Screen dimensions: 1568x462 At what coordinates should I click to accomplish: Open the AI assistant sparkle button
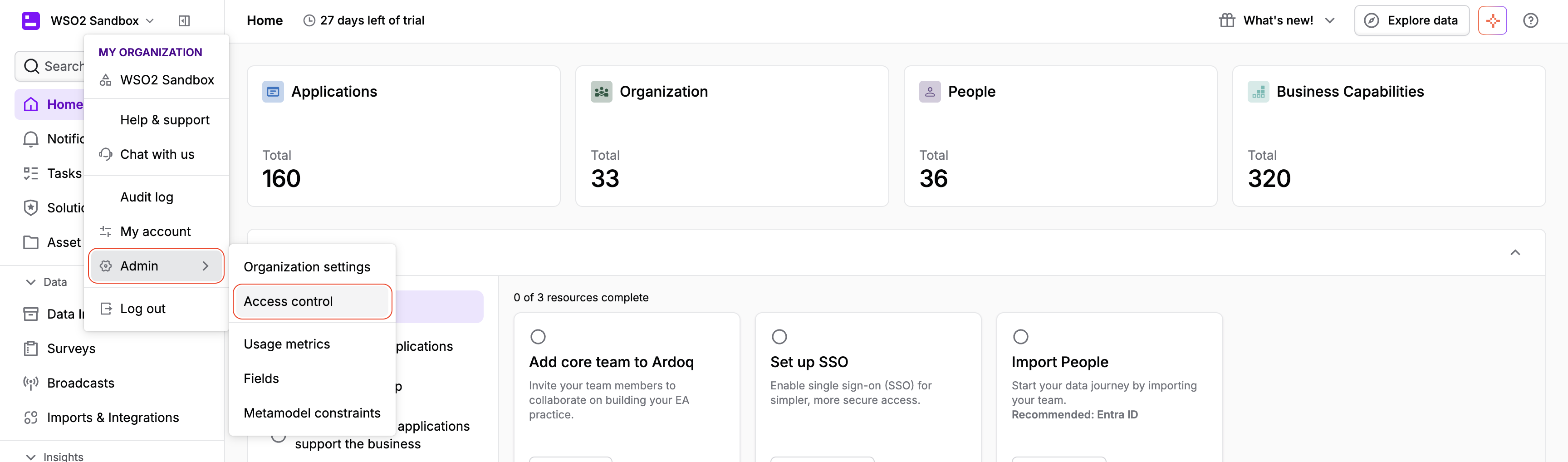point(1492,21)
